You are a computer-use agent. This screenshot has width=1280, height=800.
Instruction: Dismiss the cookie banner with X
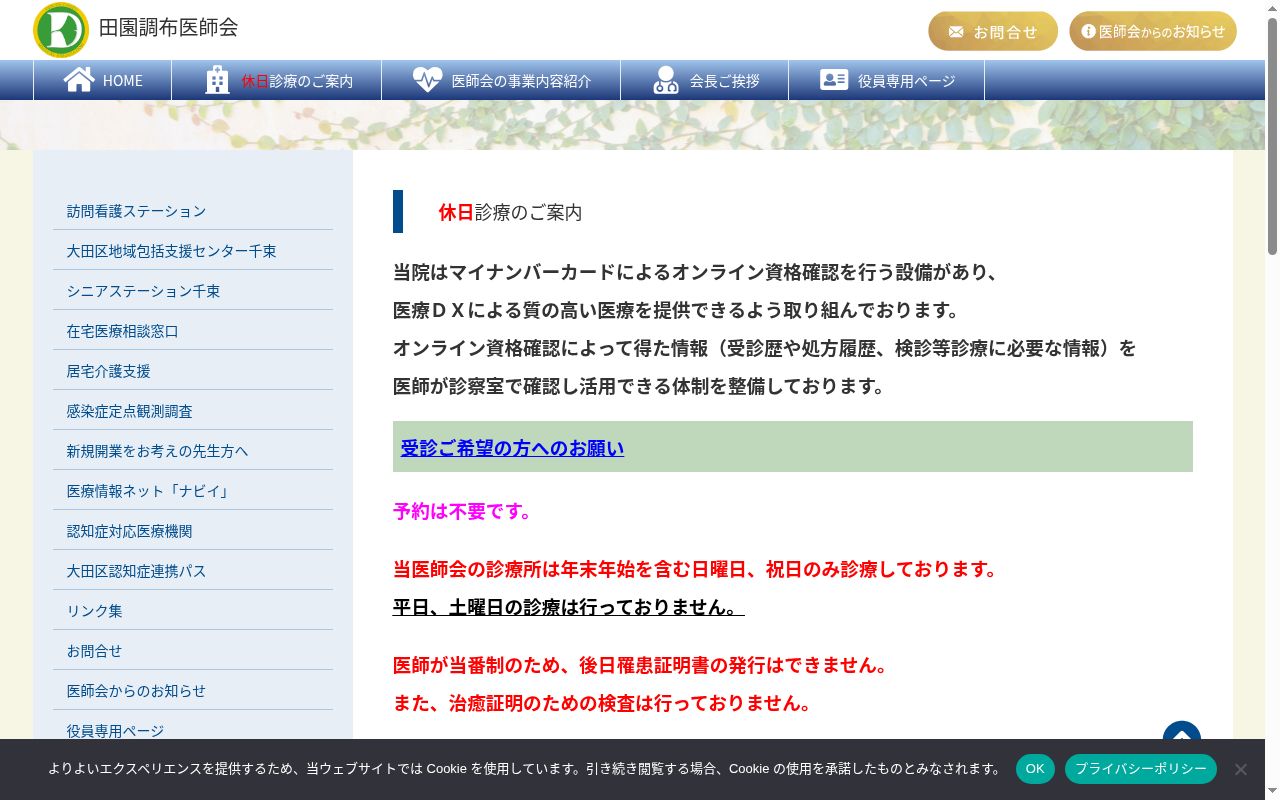pos(1240,769)
